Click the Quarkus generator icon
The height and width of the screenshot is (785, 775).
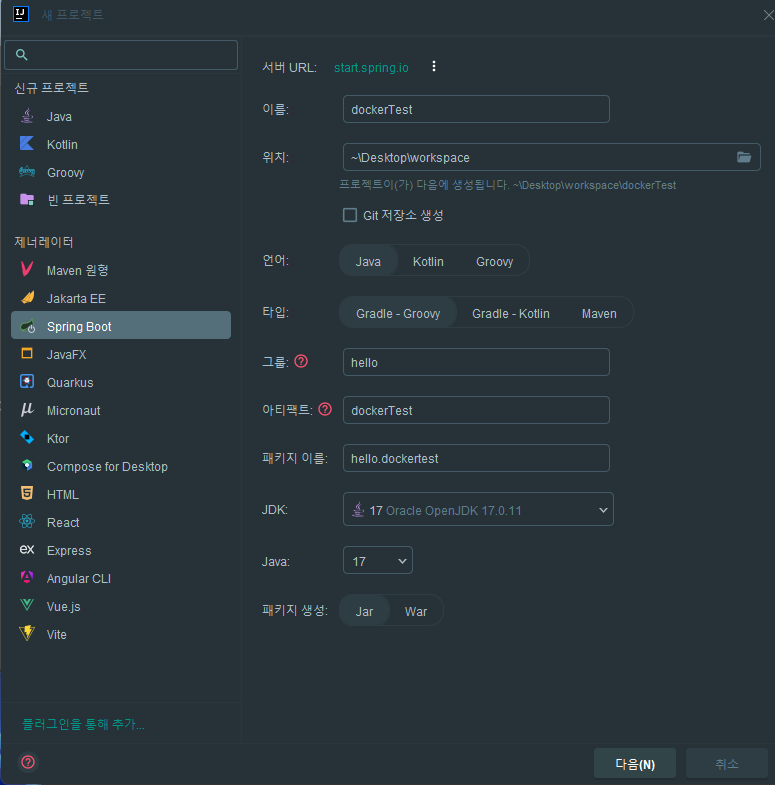coord(27,381)
